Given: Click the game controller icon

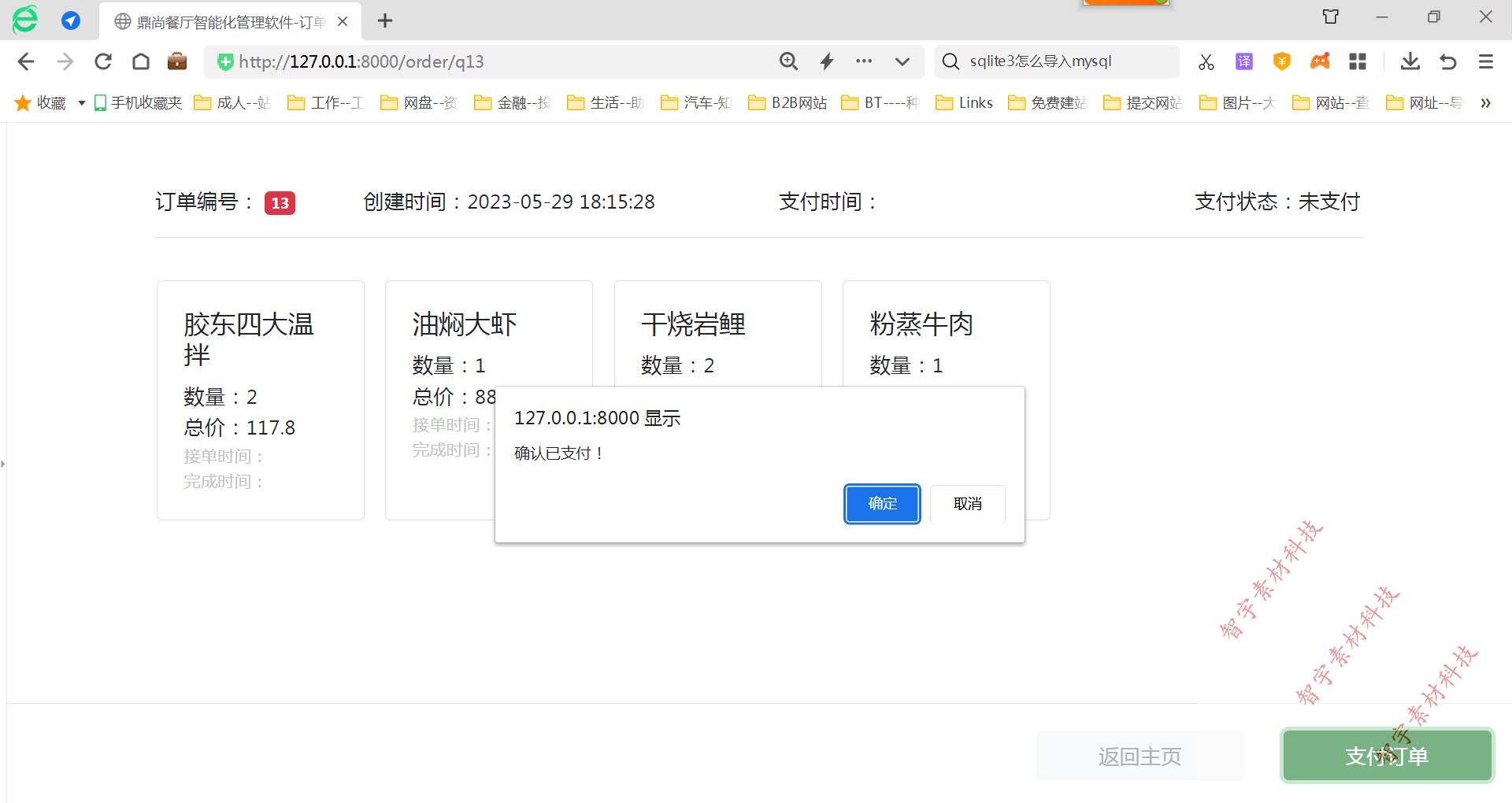Looking at the screenshot, I should tap(1320, 61).
